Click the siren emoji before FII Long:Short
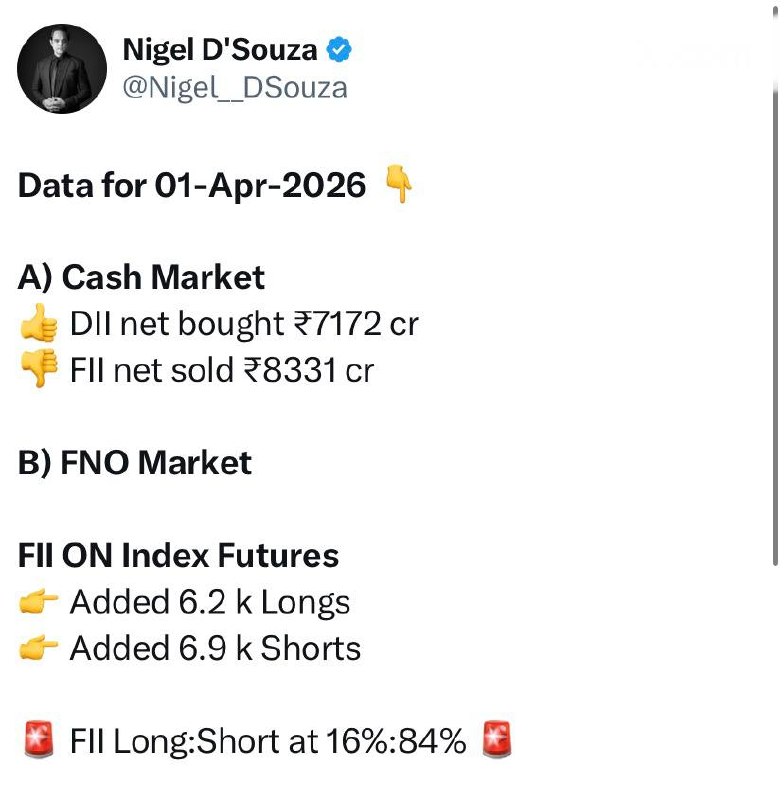The image size is (784, 800). pos(39,742)
